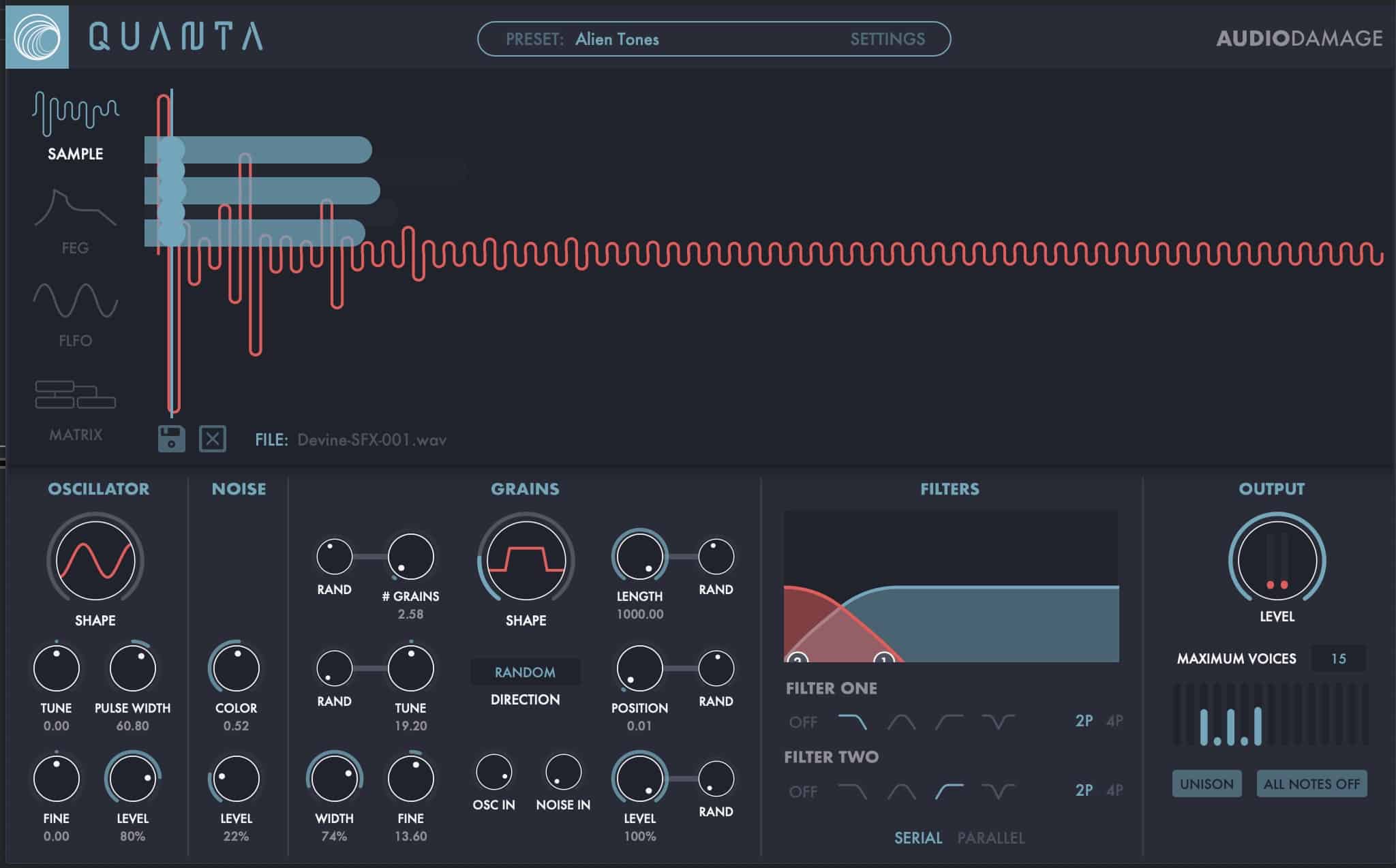Click the RAND knob beside # GRAINS
The width and height of the screenshot is (1396, 868).
pyautogui.click(x=334, y=557)
